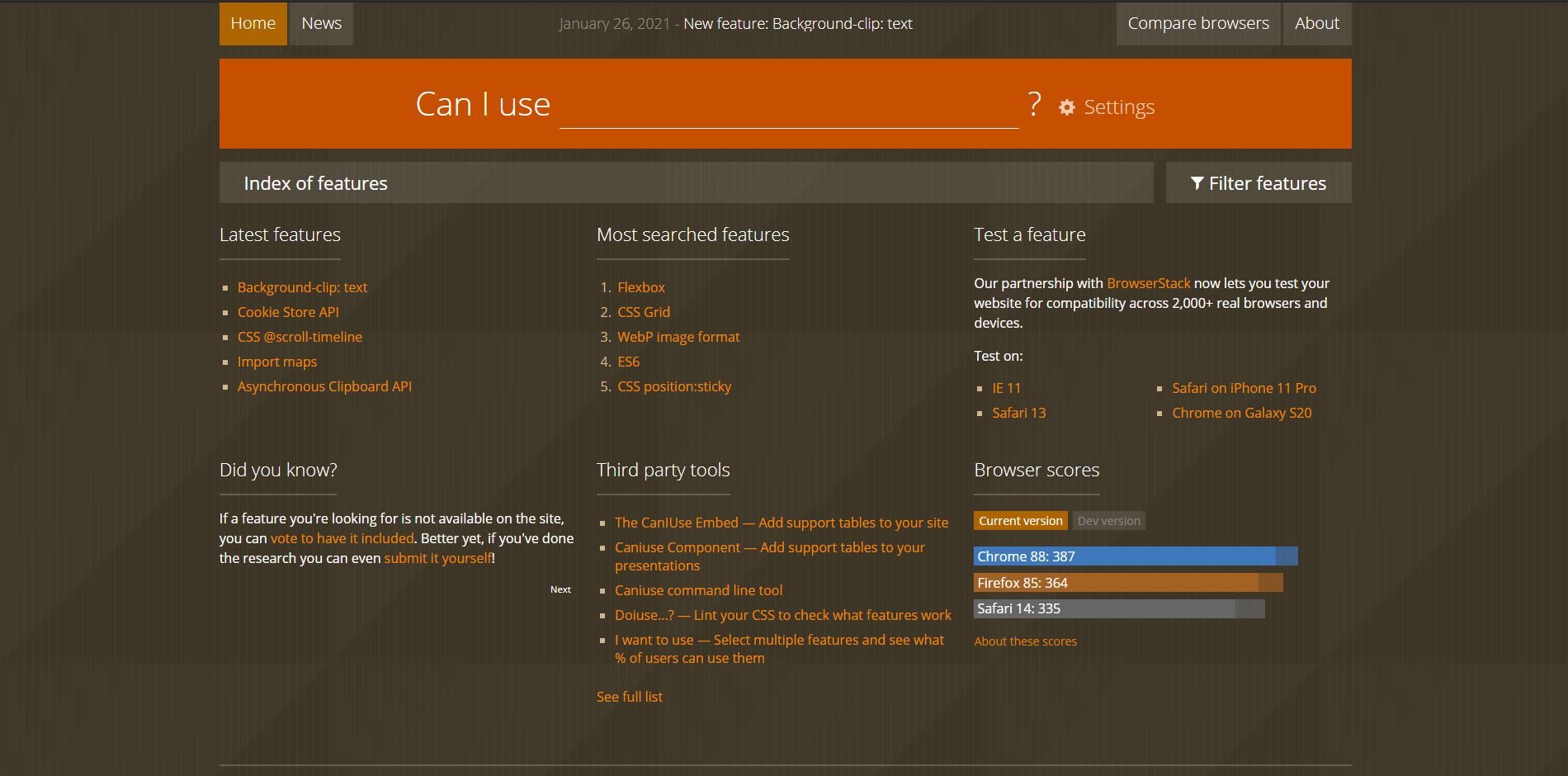
Task: Open The CanIUse Embed tool link
Action: [x=782, y=523]
